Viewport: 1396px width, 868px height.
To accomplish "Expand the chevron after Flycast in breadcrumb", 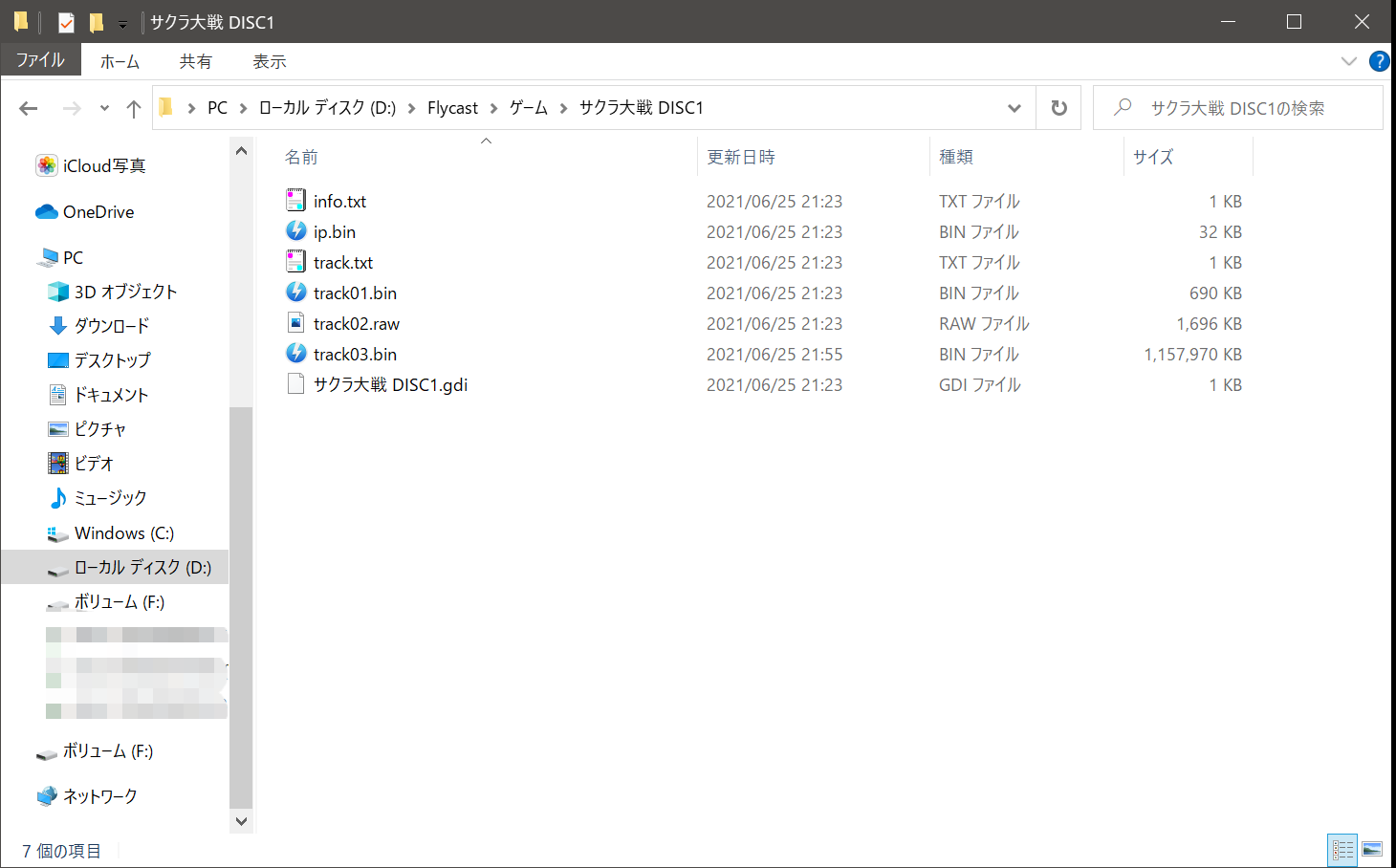I will 493,108.
